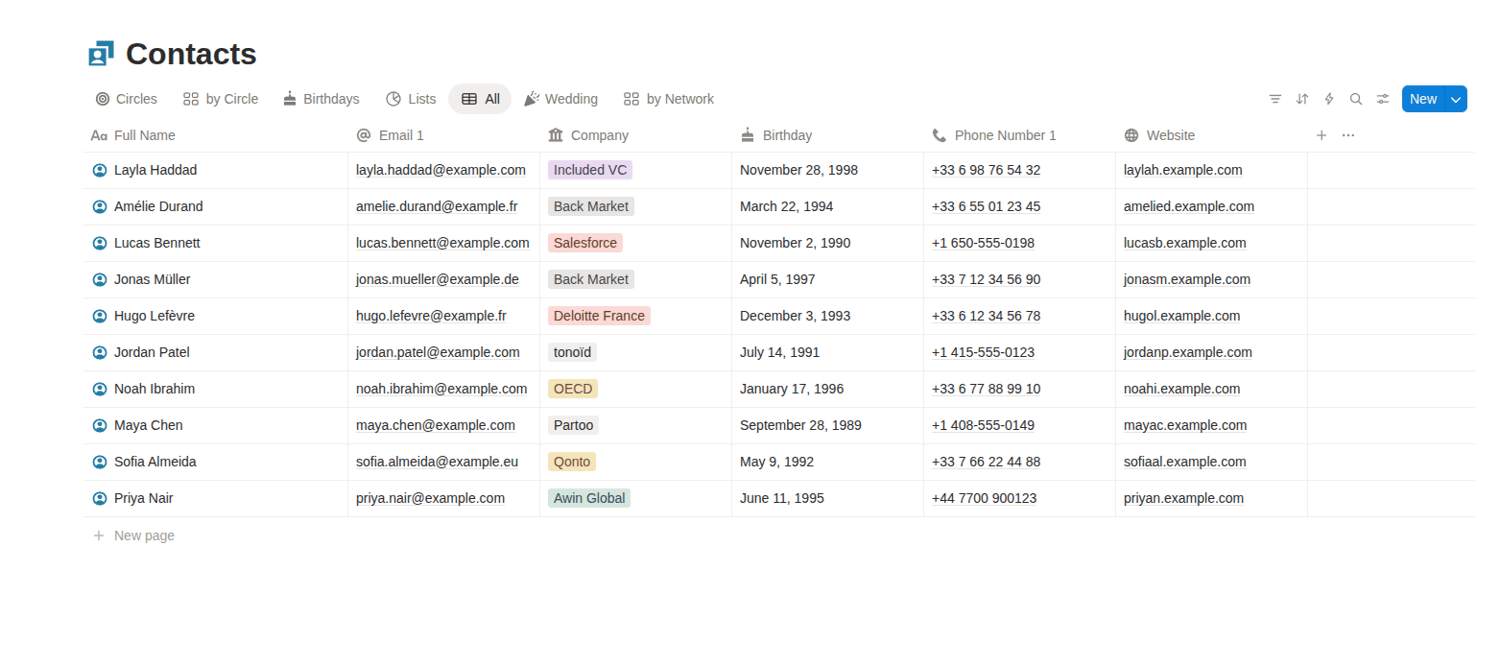Image resolution: width=1500 pixels, height=666 pixels.
Task: Open view settings with the sliders icon
Action: point(1383,99)
